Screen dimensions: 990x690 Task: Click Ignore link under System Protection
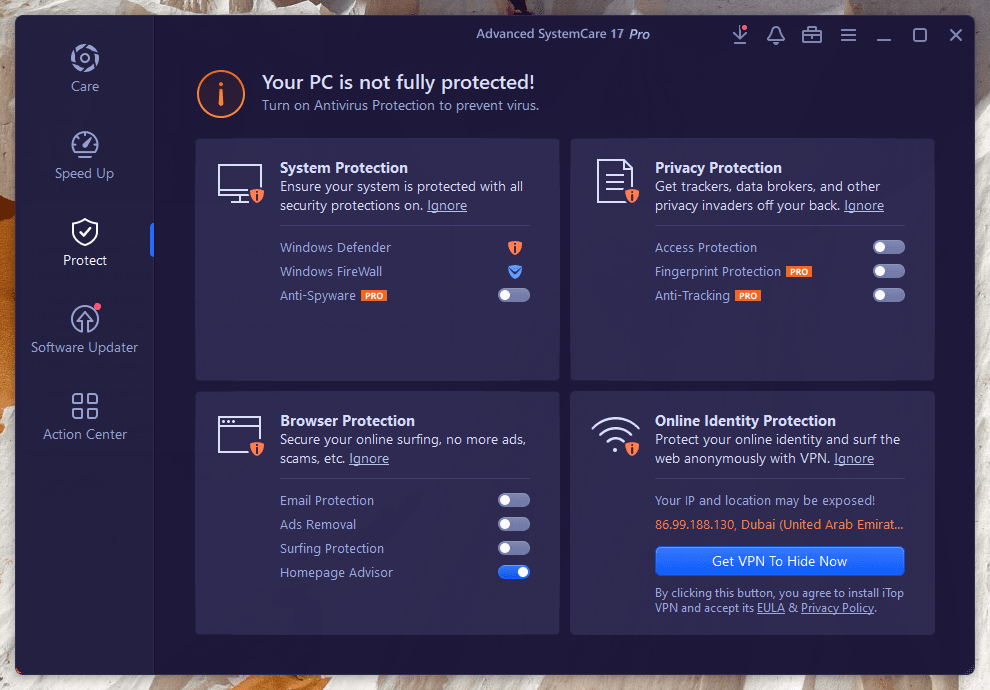(447, 206)
